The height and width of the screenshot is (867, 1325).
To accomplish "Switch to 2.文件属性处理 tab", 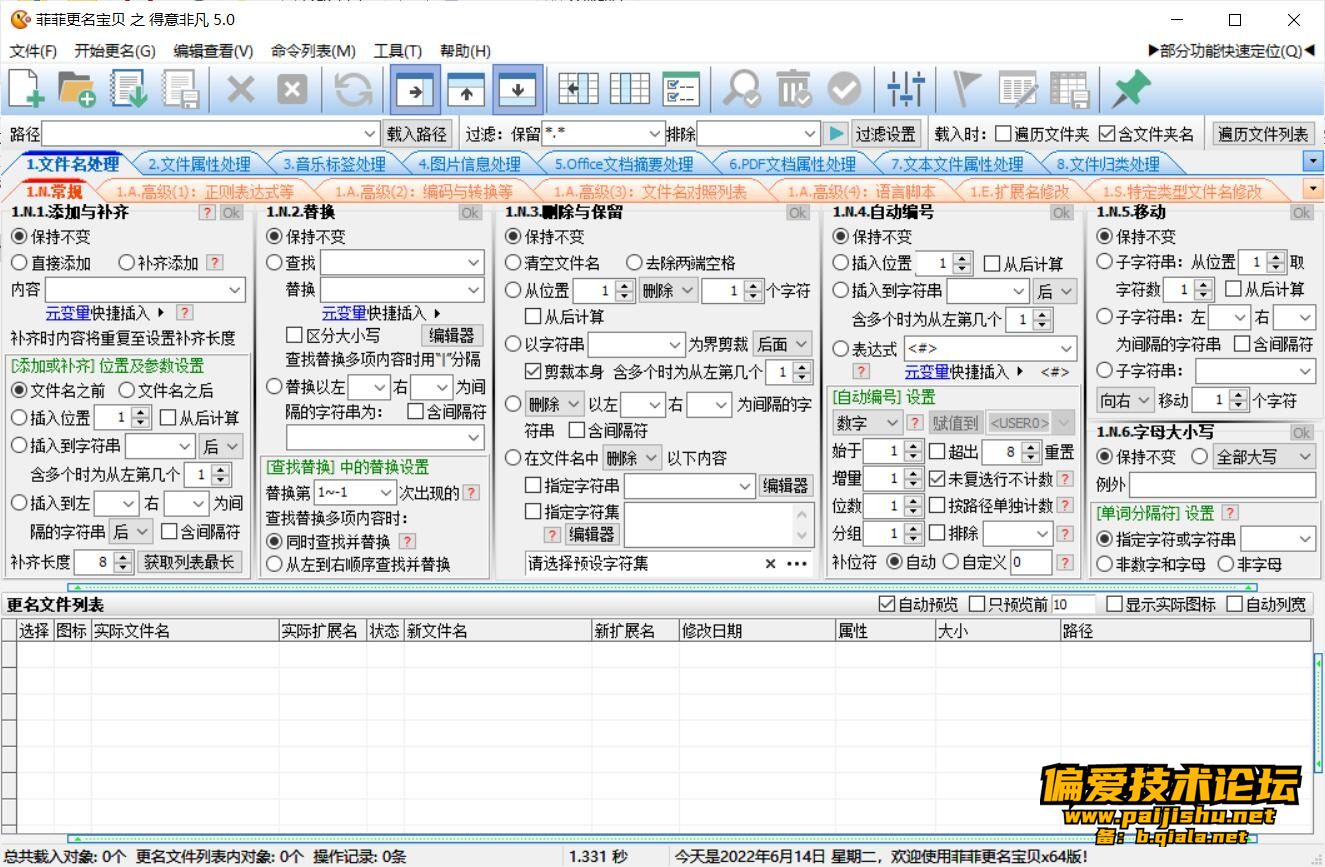I will click(x=199, y=165).
